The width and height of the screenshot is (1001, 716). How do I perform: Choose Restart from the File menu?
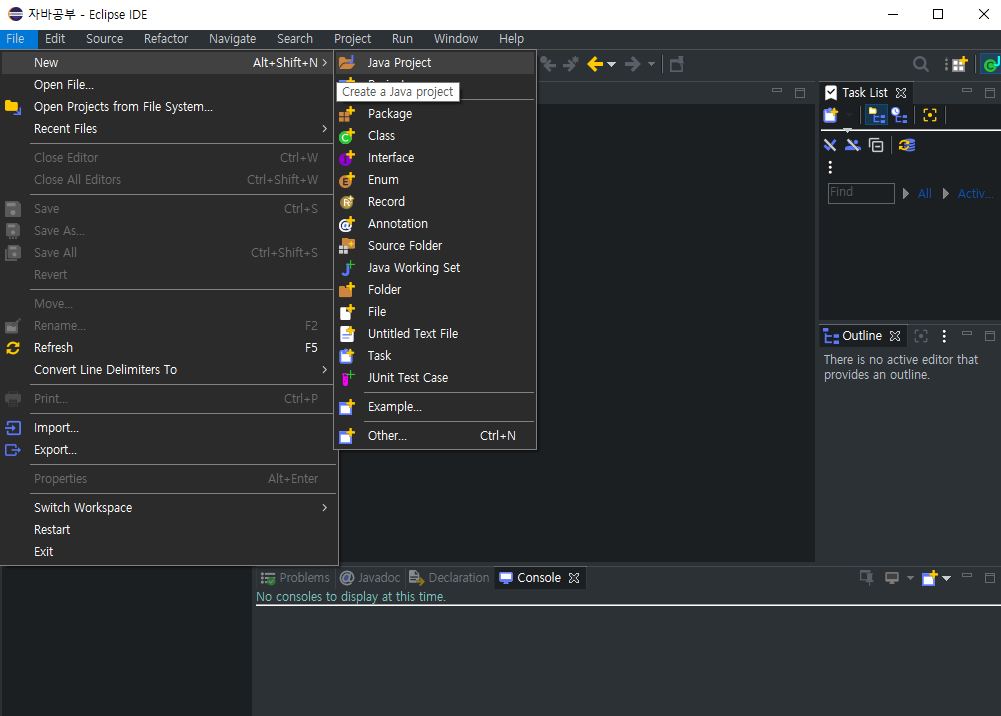tap(168, 530)
